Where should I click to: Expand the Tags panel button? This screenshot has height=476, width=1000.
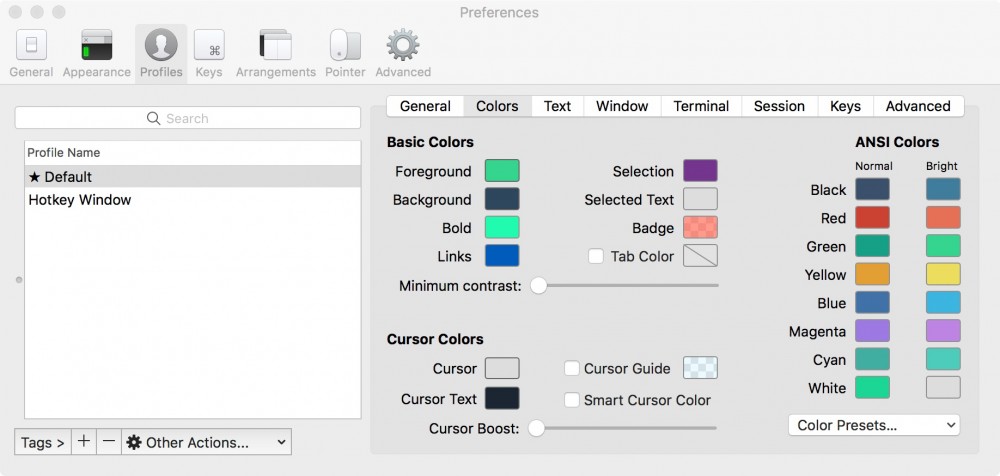[43, 442]
